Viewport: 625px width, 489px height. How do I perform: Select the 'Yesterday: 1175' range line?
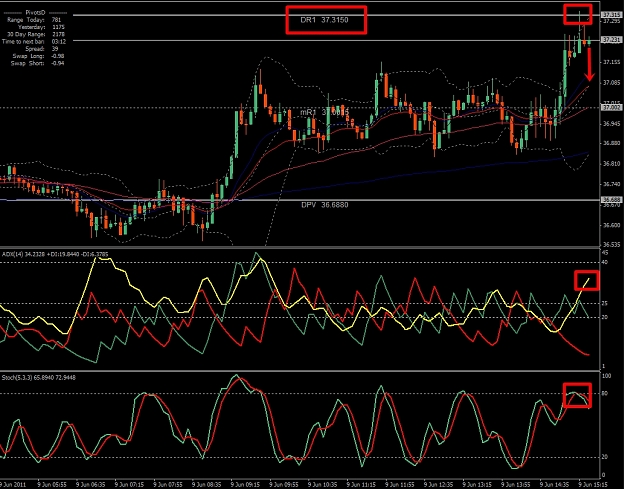click(x=41, y=27)
